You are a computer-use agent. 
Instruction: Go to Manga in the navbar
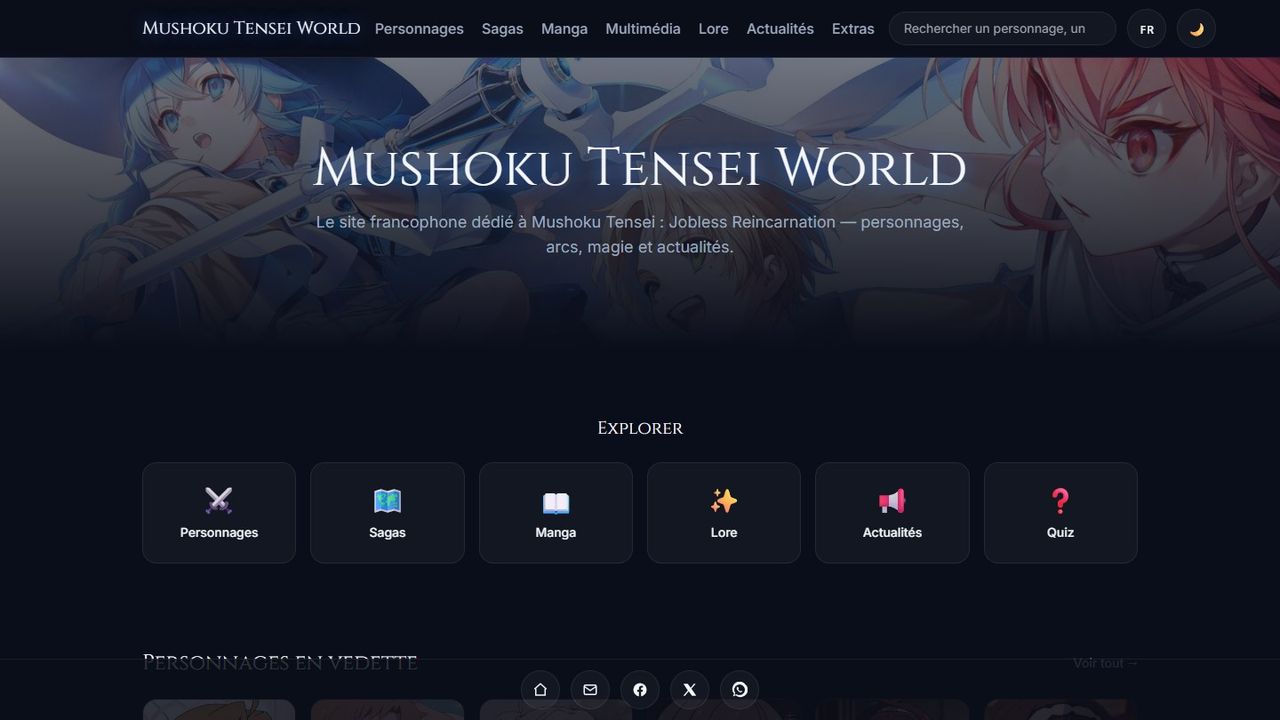point(564,29)
